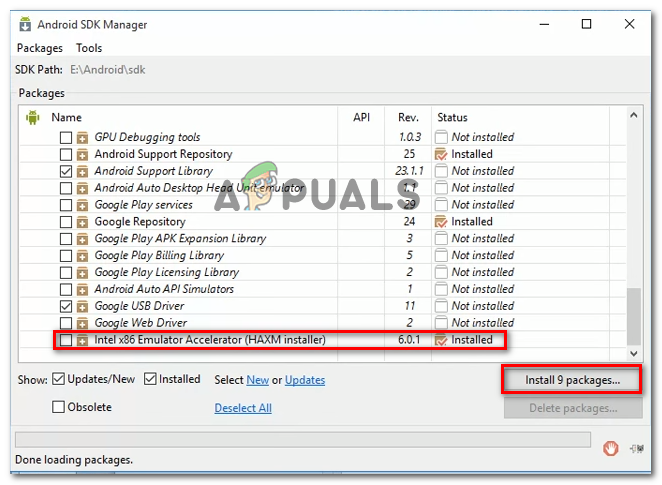Click not installed status icon for Android Support Library

point(441,171)
